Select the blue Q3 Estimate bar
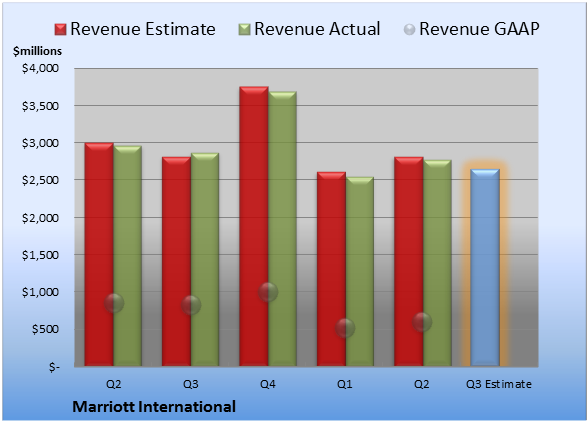Viewport: 588px width, 422px height. (485, 267)
